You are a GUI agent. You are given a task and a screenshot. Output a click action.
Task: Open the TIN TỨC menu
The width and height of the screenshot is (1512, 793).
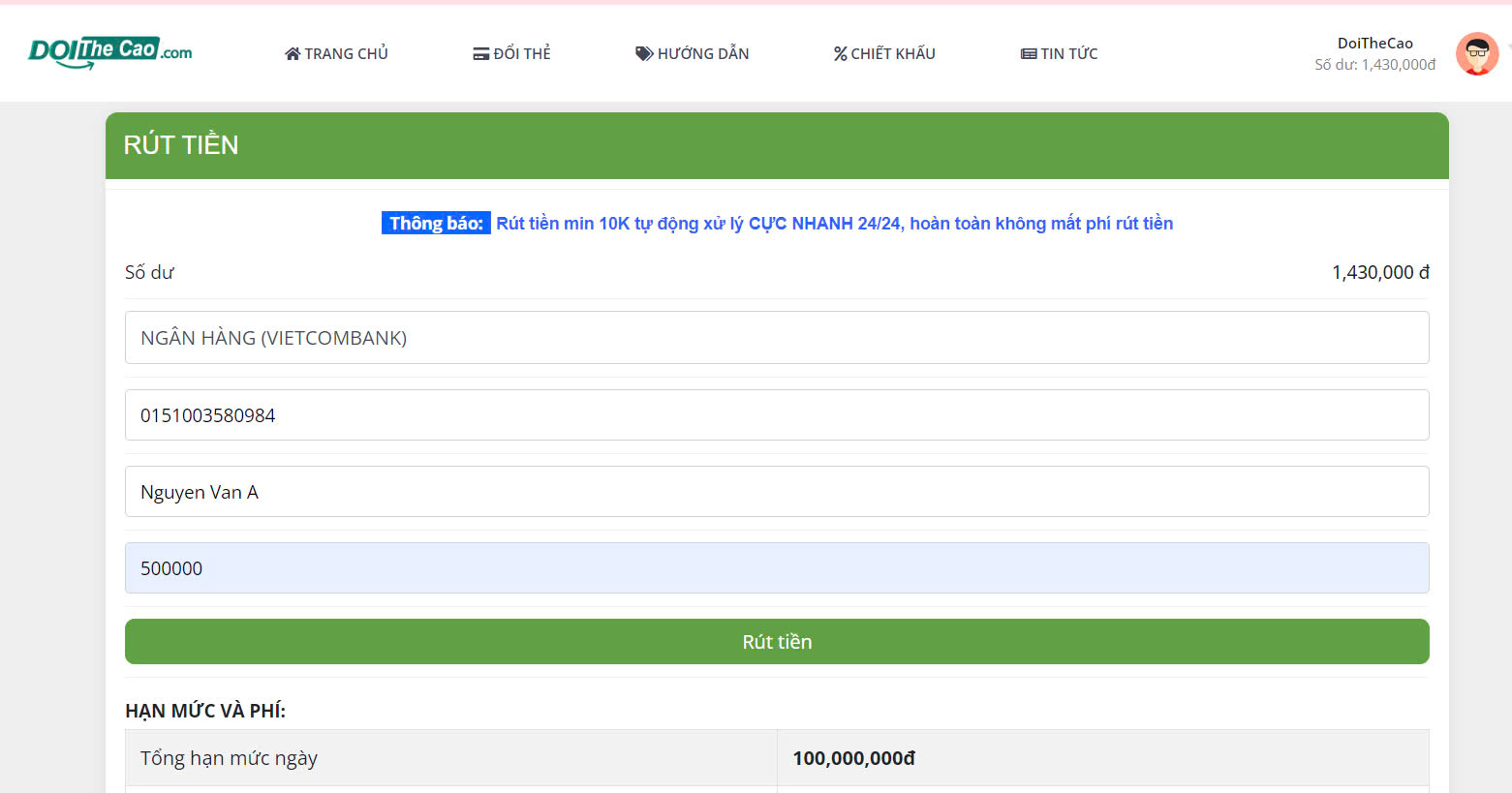[x=1060, y=53]
